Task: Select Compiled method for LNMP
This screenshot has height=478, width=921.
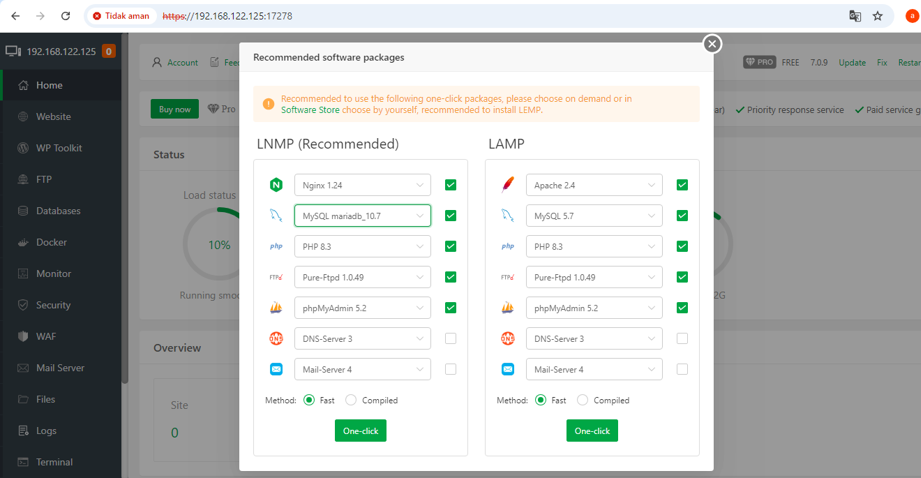Action: click(351, 400)
